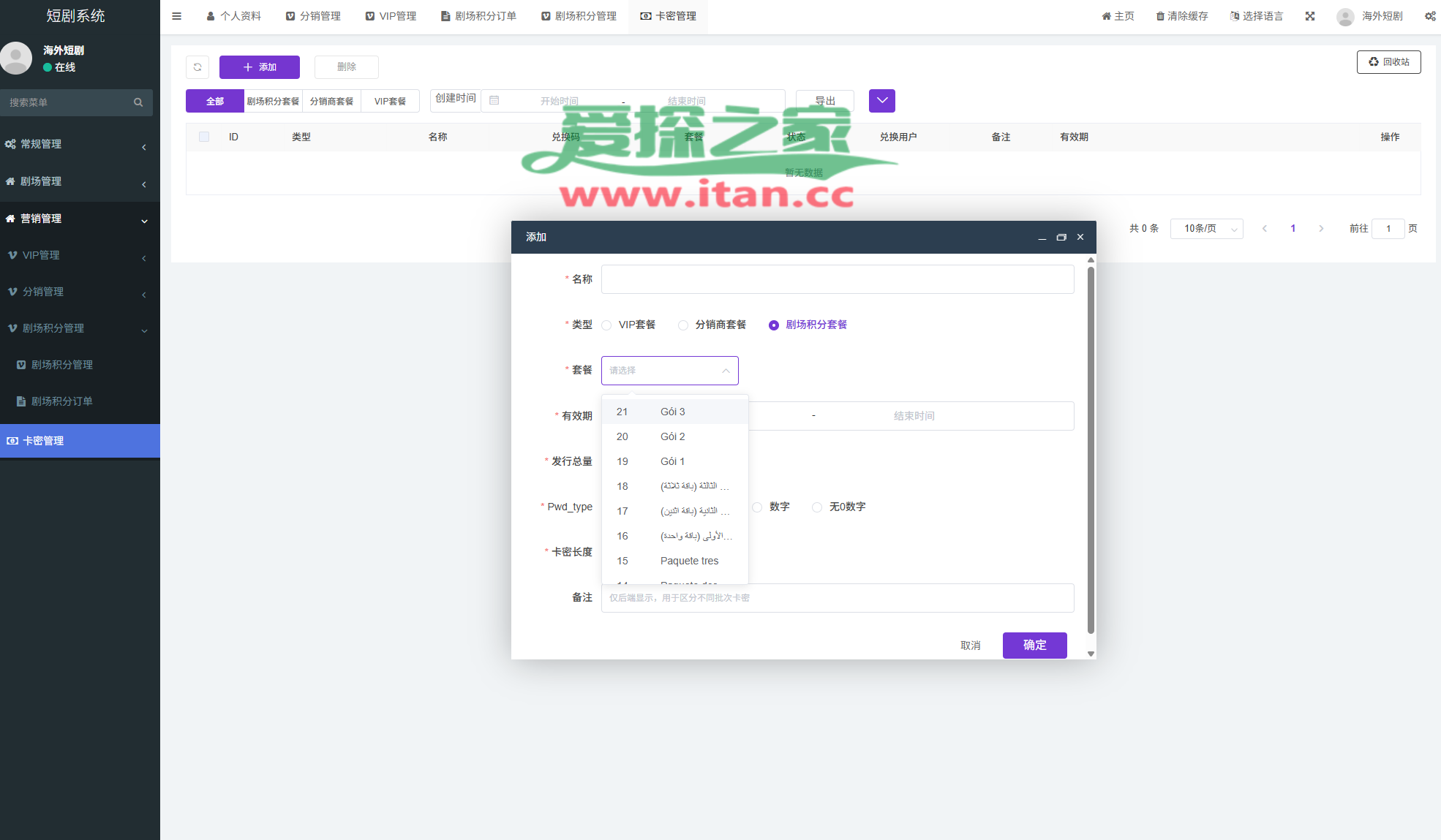Click the fullscreen toggle icon
This screenshot has width=1441, height=840.
(1310, 16)
